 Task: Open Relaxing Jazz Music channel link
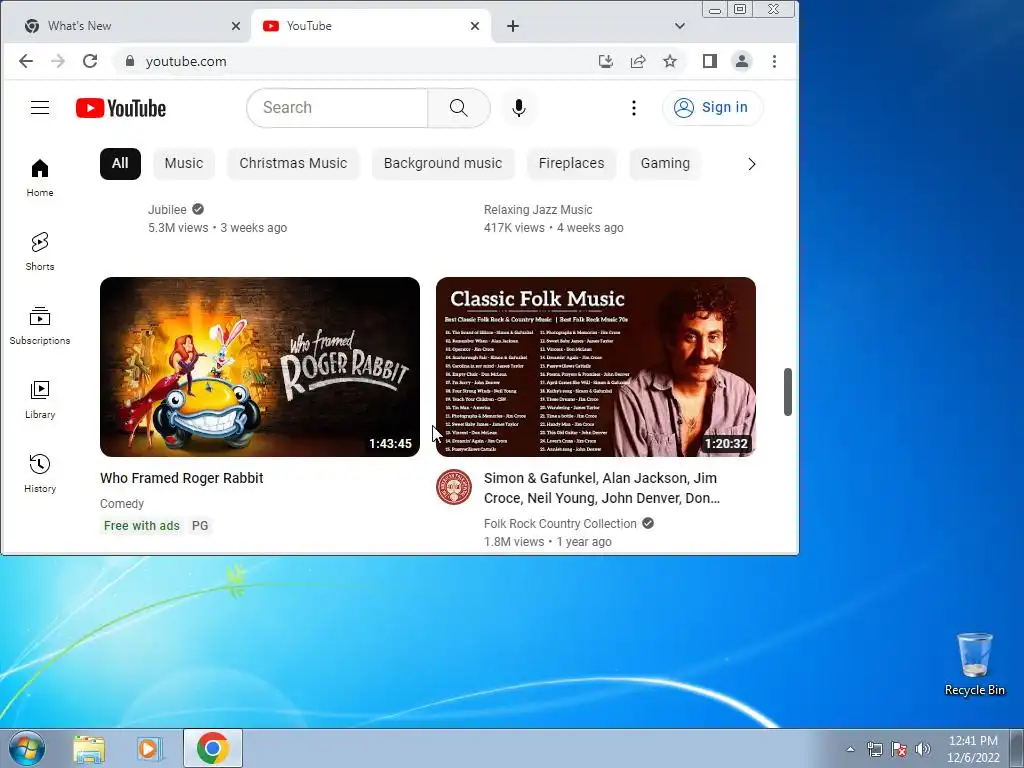[538, 210]
